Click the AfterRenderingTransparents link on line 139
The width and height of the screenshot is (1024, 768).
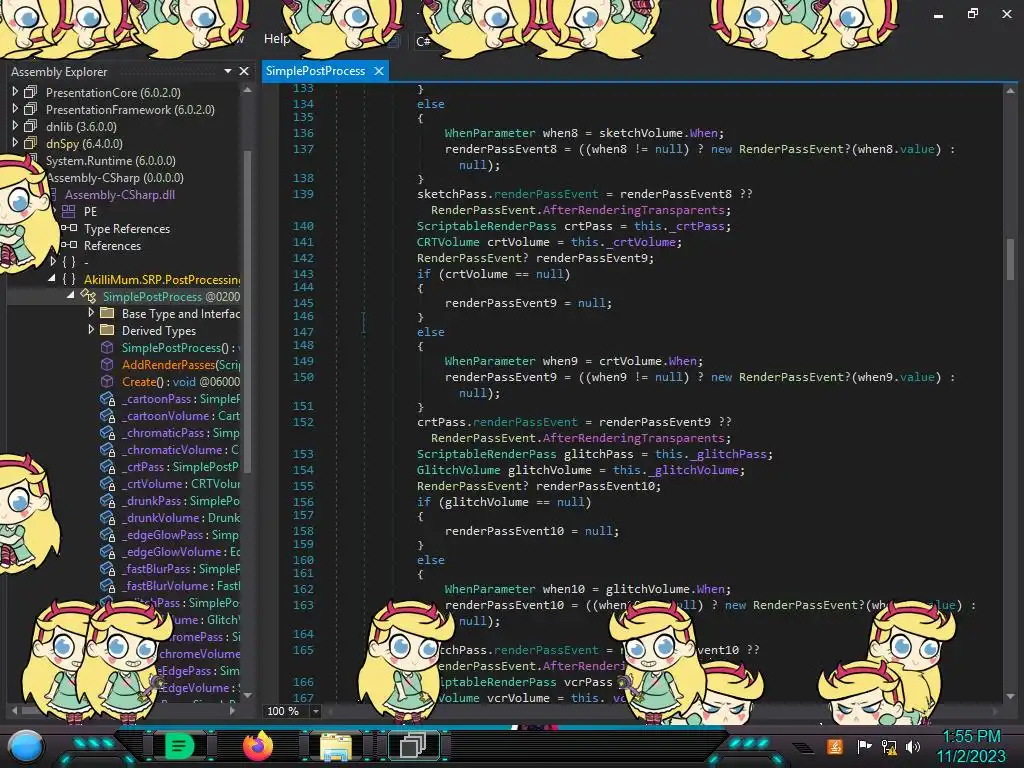633,210
